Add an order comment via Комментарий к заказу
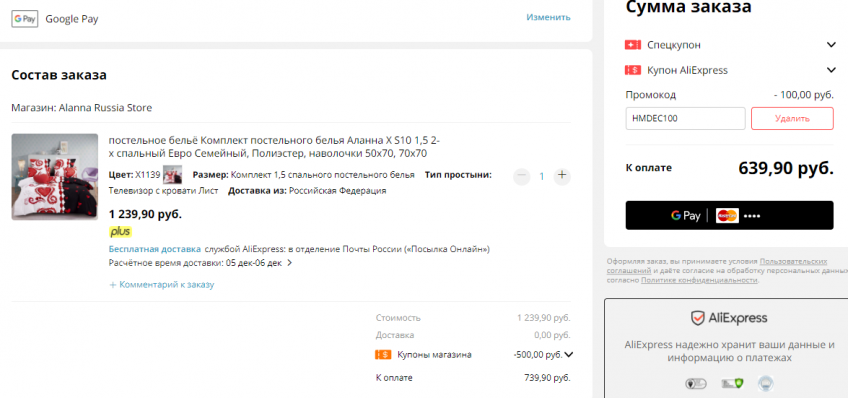The width and height of the screenshot is (848, 398). 162,284
